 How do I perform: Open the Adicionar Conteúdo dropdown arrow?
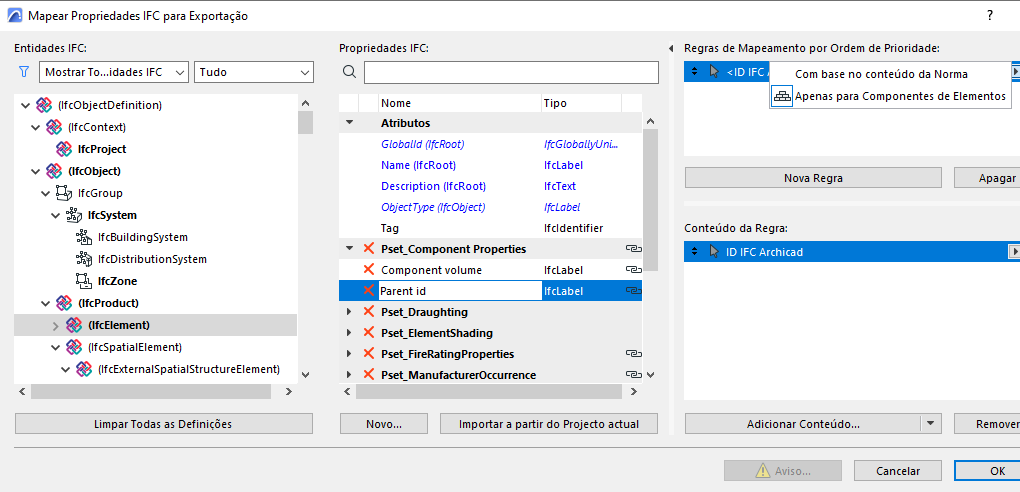[x=931, y=424]
